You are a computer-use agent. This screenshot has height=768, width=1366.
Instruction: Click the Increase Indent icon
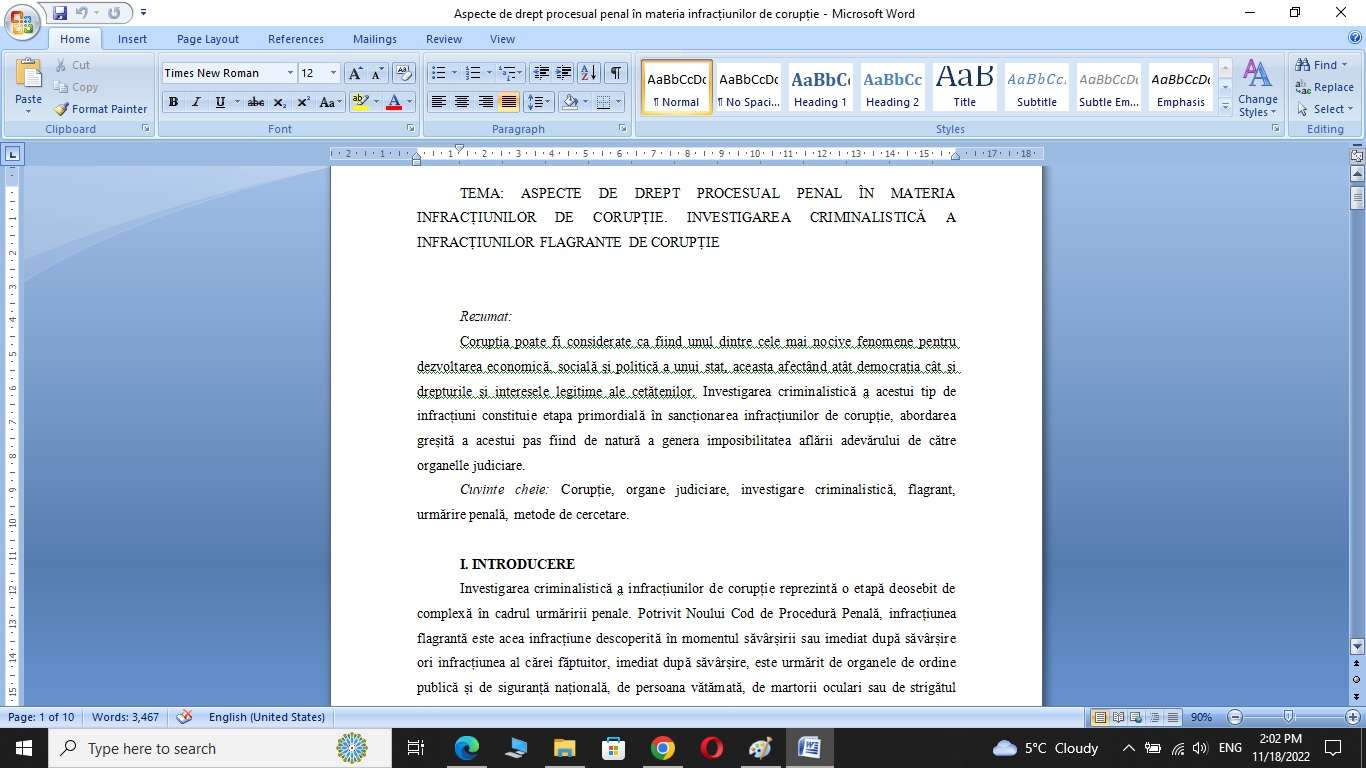(x=564, y=73)
